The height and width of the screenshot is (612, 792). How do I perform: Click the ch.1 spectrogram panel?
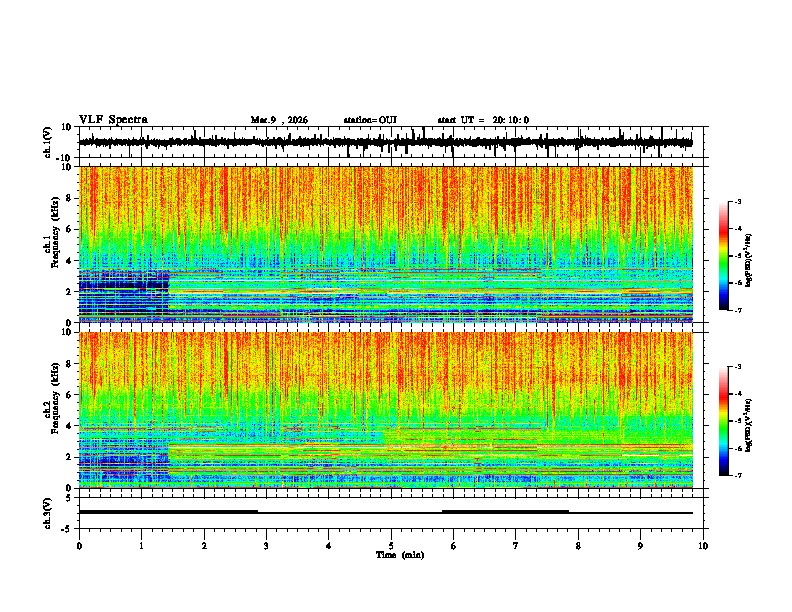pos(386,244)
